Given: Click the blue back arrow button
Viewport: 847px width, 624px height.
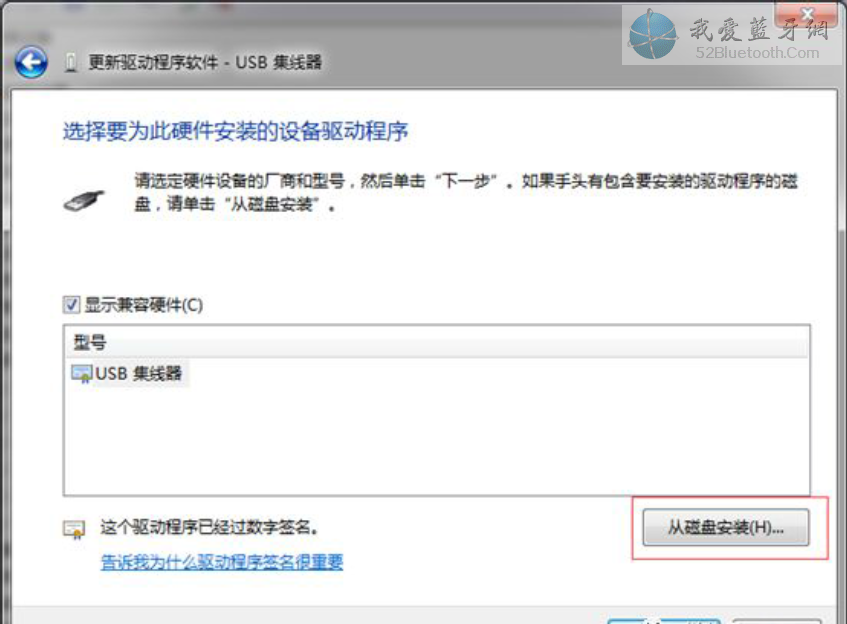Looking at the screenshot, I should tap(31, 63).
